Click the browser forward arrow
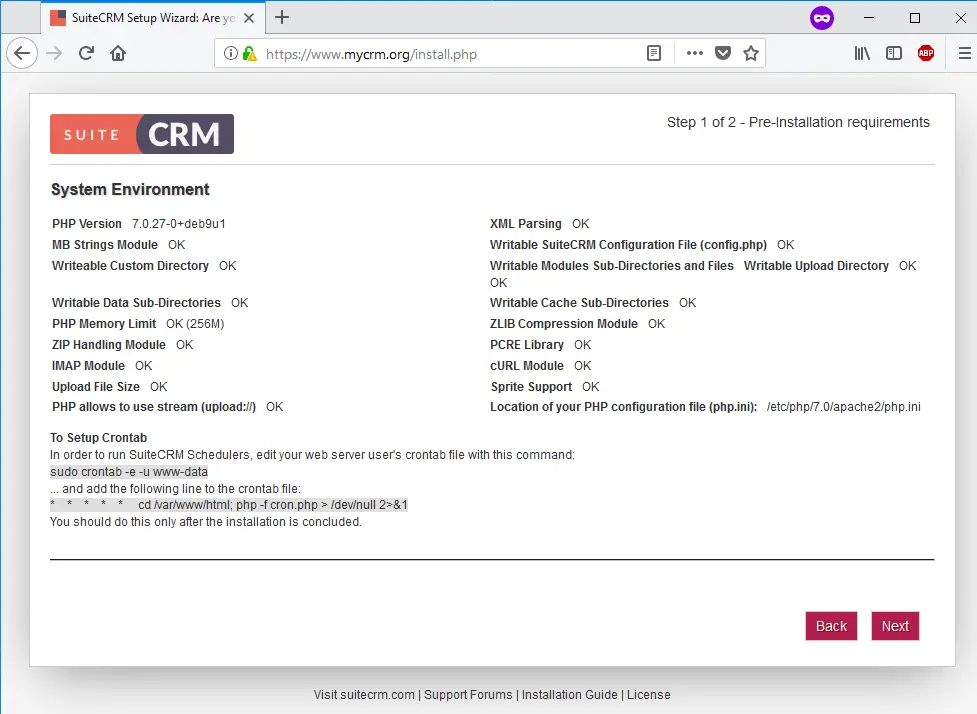This screenshot has width=977, height=714. tap(55, 54)
